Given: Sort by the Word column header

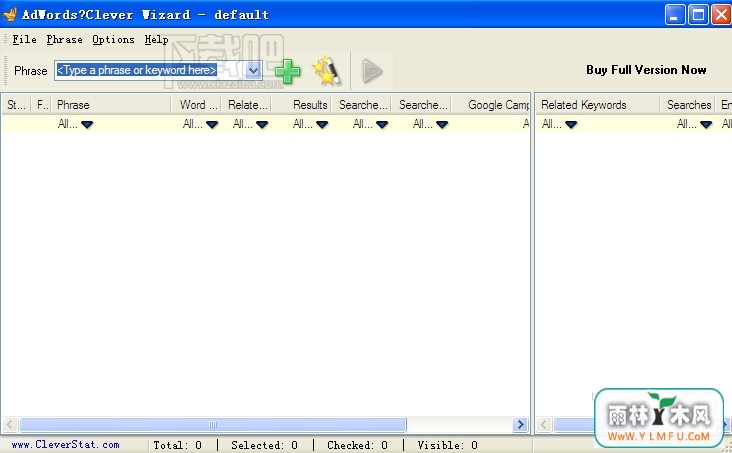Looking at the screenshot, I should coord(197,105).
